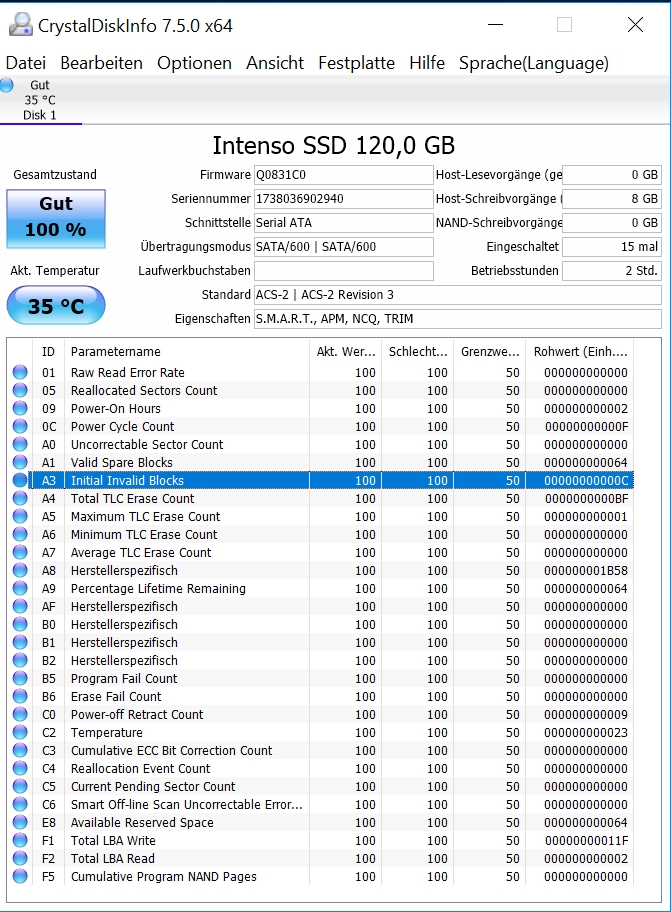Click status orb for Percentage Lifetime Remaining

pyautogui.click(x=20, y=589)
